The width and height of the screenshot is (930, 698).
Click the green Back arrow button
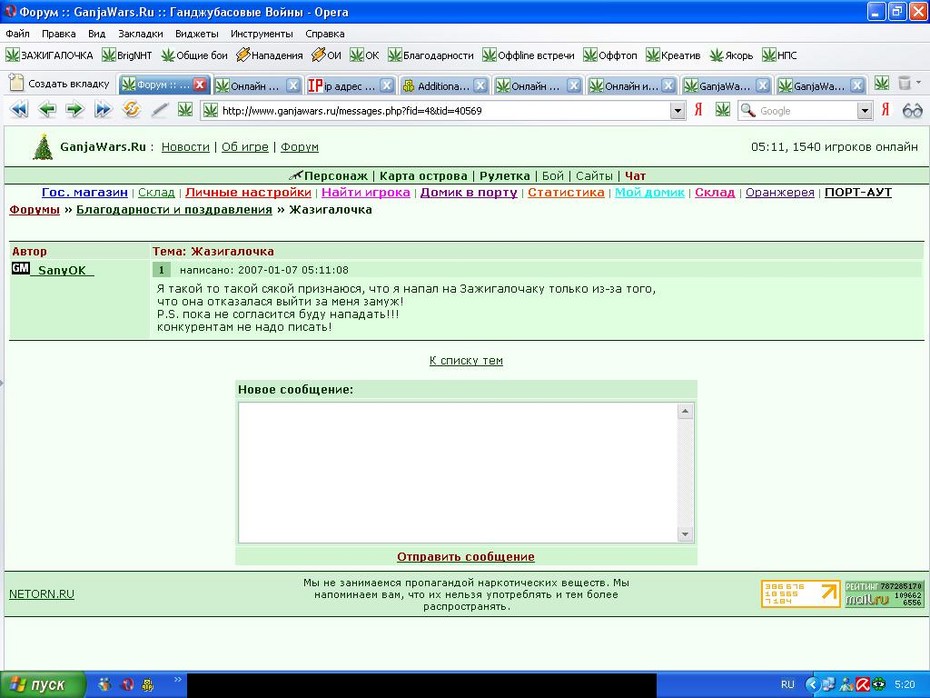tap(47, 110)
